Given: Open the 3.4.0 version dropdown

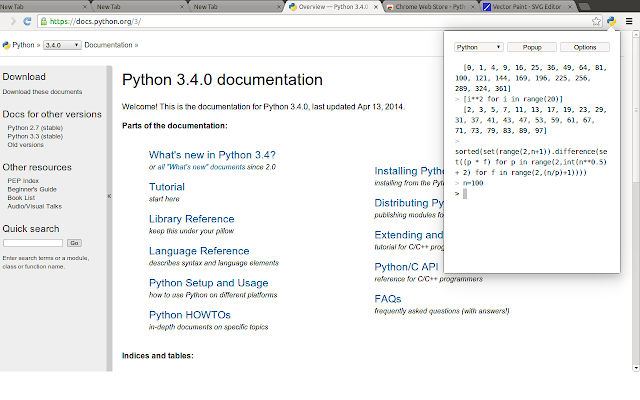Looking at the screenshot, I should tap(62, 45).
